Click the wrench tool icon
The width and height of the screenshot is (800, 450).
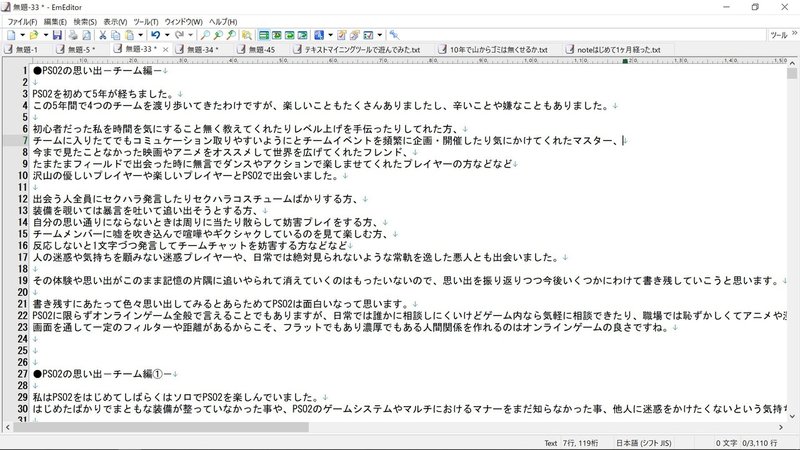(394, 35)
